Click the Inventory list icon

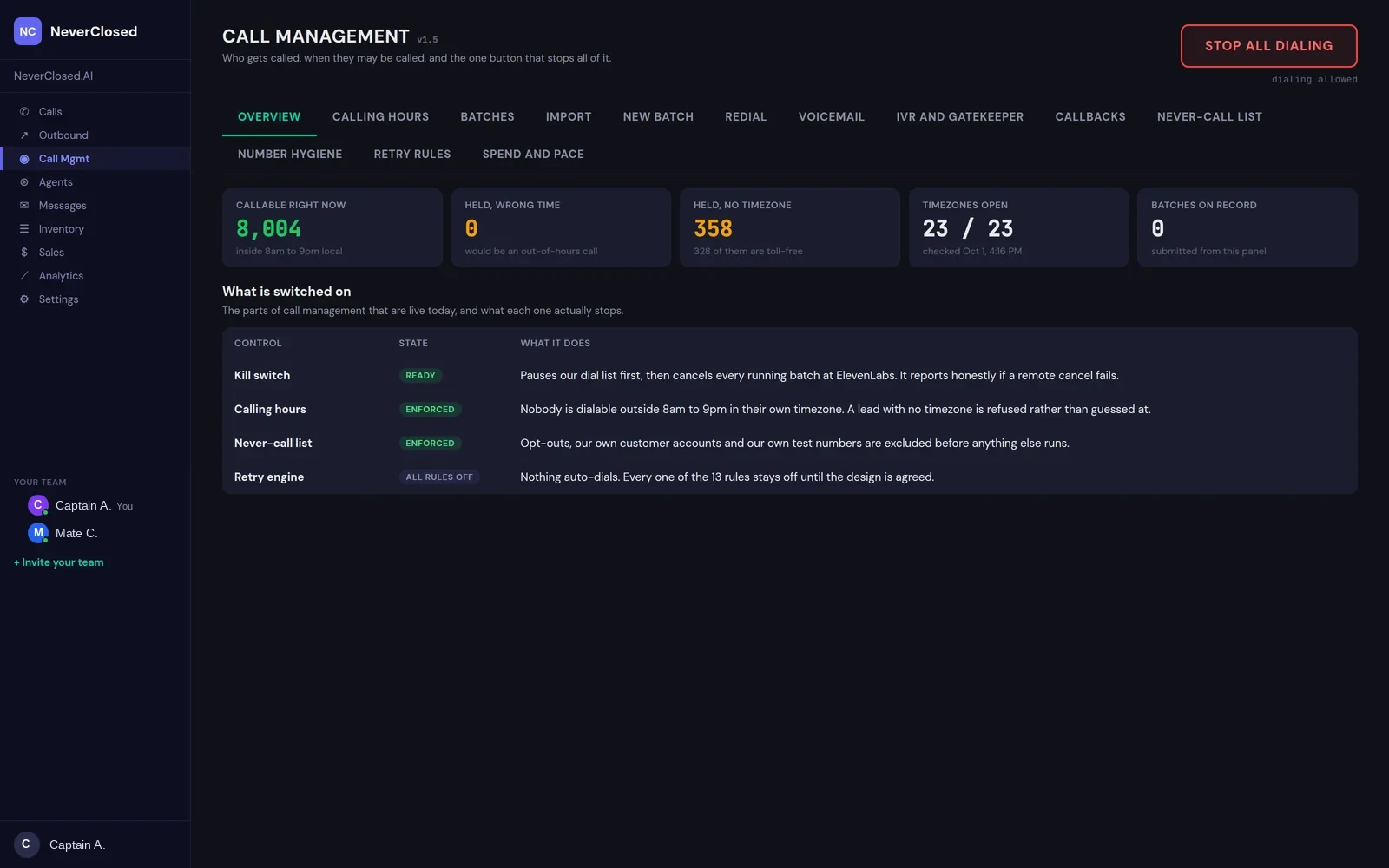click(24, 229)
